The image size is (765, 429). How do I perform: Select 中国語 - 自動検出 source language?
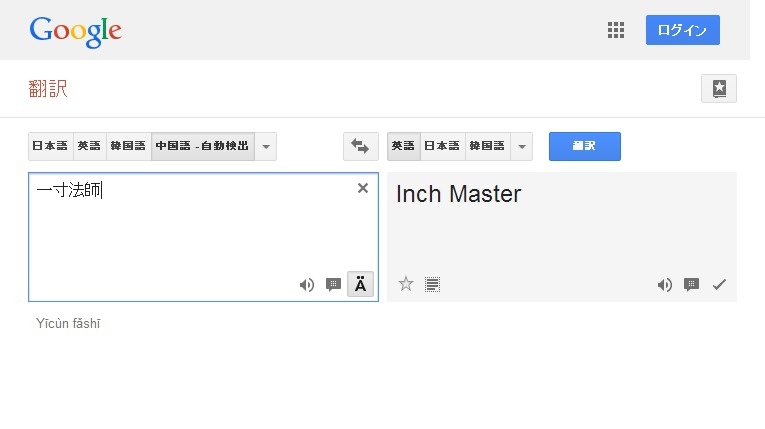[x=203, y=146]
